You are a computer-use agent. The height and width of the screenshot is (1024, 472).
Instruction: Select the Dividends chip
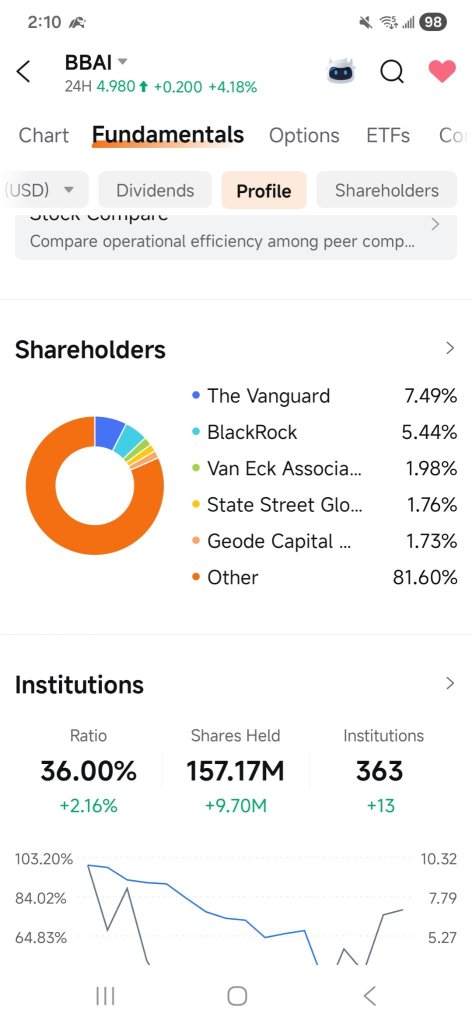click(x=155, y=190)
